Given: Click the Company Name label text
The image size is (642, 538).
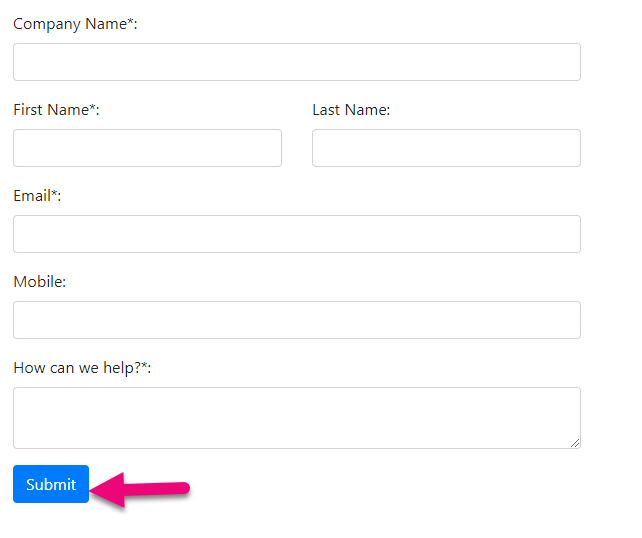Looking at the screenshot, I should (x=70, y=24).
